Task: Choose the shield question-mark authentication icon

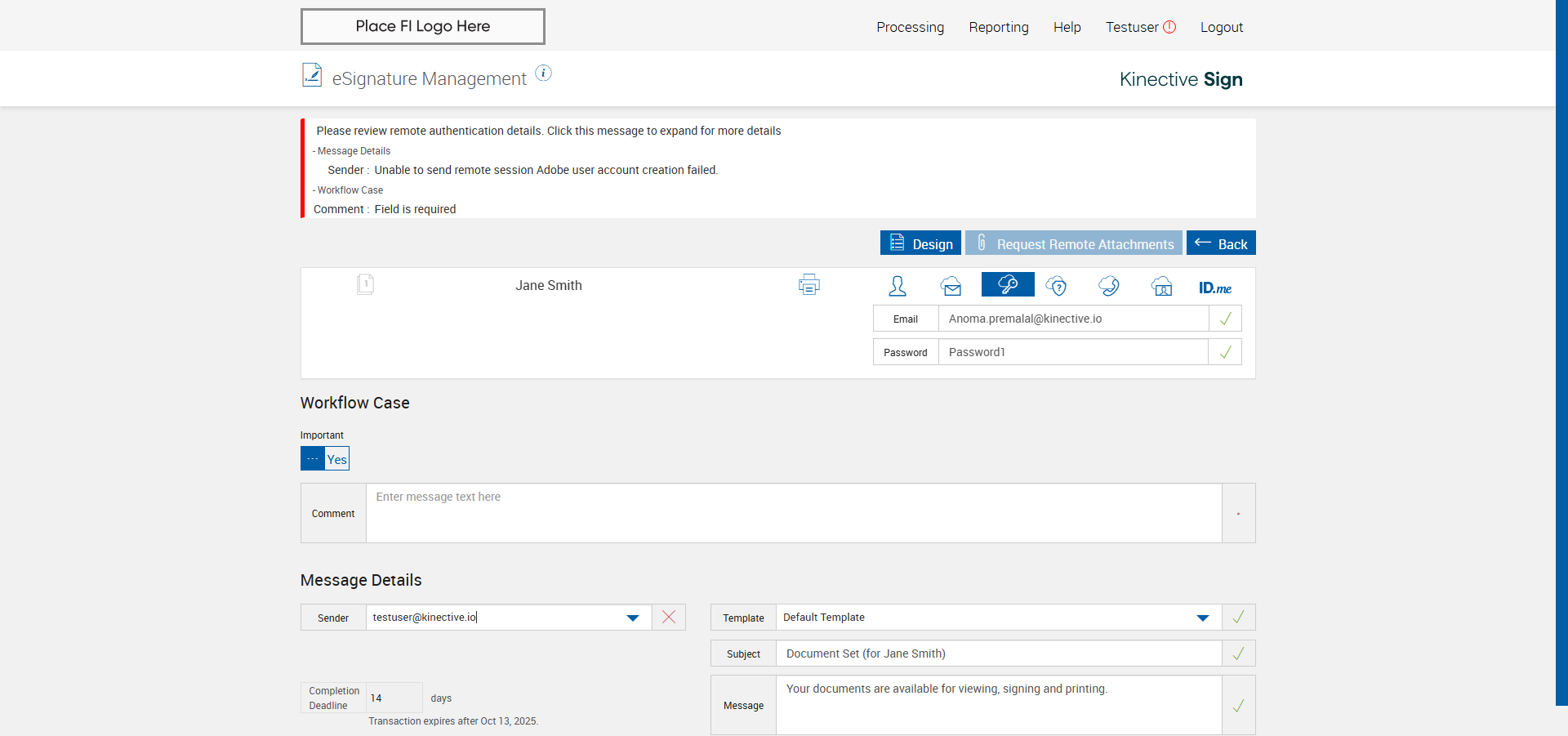Action: [1057, 286]
